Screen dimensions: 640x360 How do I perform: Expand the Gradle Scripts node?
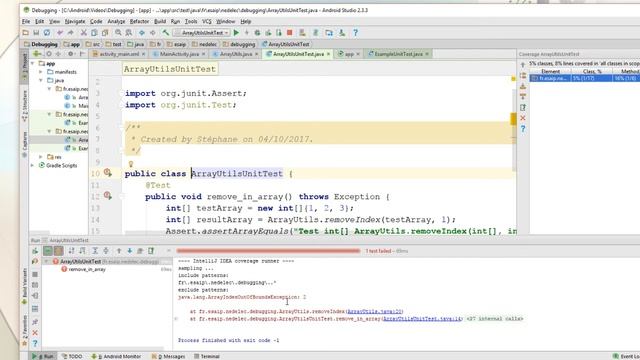[x=33, y=165]
